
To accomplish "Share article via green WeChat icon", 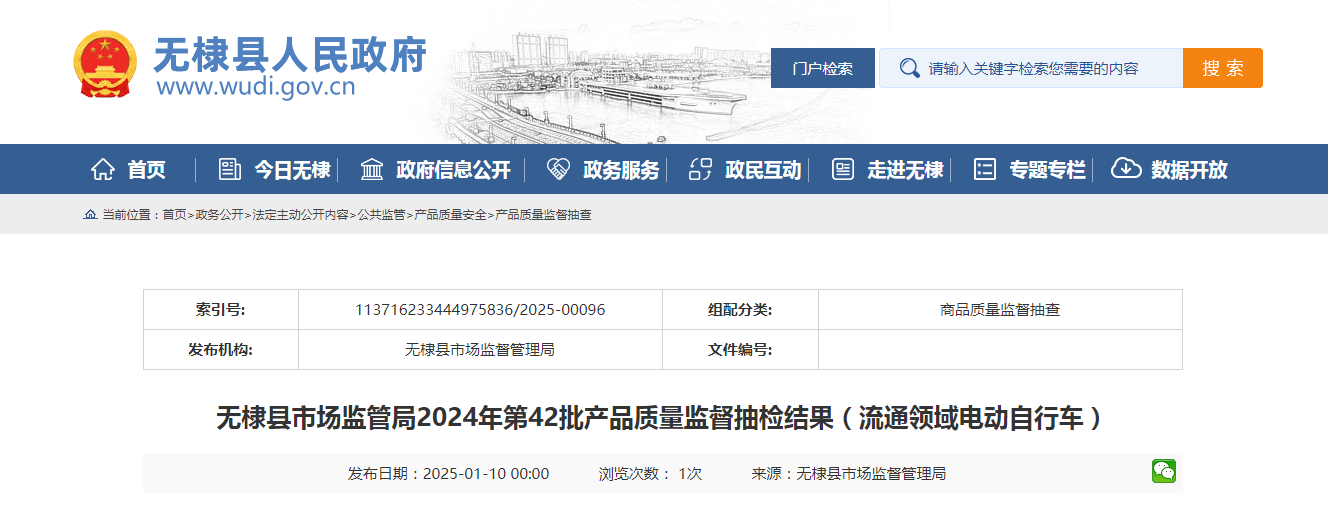I will [x=1163, y=472].
